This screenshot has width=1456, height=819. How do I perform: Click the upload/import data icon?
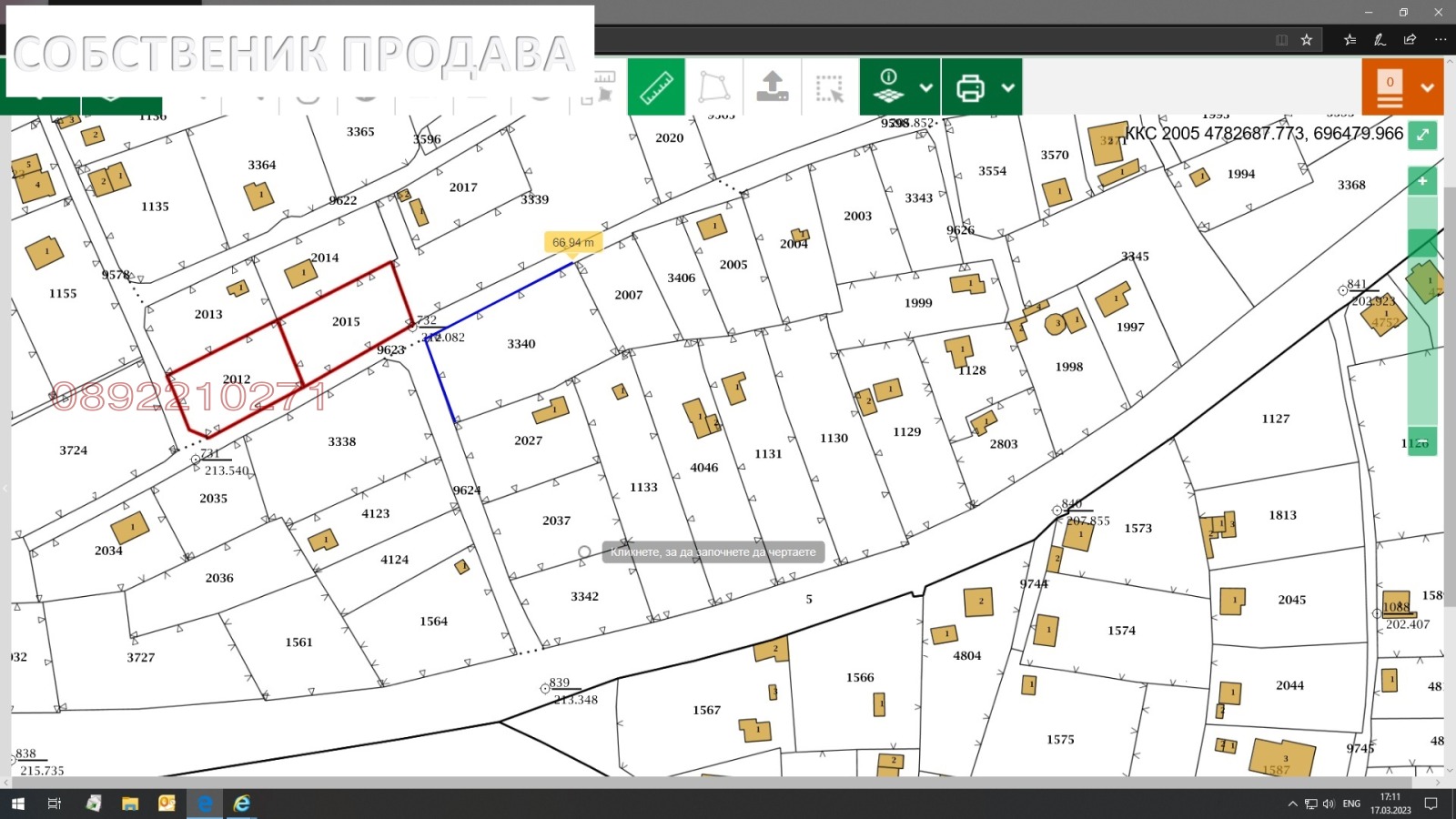772,86
